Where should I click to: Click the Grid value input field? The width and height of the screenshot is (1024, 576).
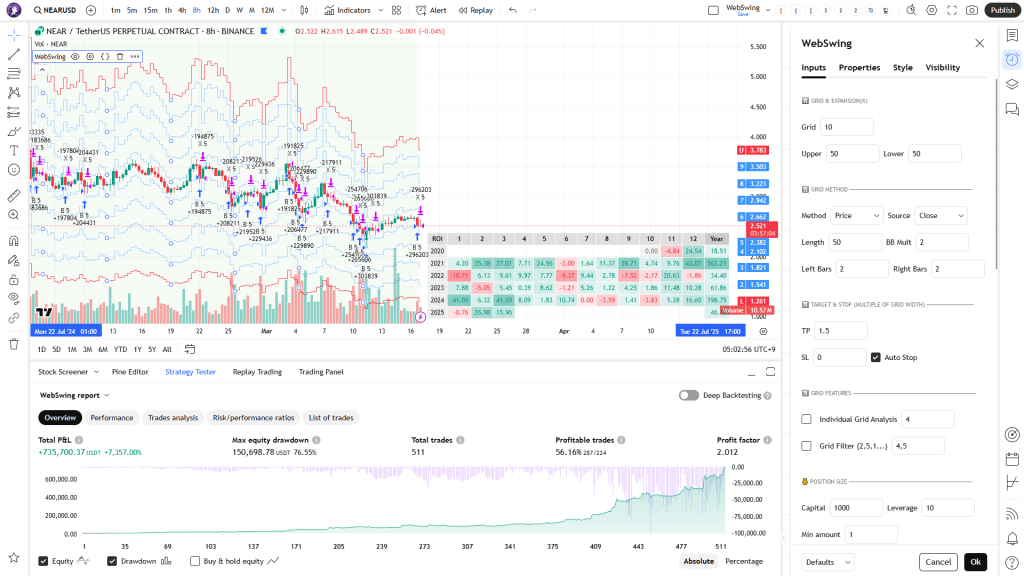pos(846,127)
